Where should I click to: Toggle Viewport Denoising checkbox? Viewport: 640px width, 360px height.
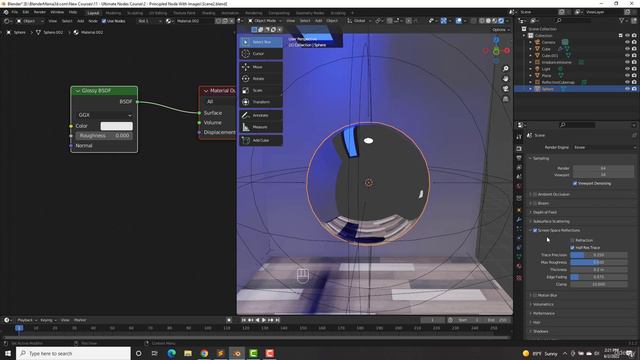[575, 184]
